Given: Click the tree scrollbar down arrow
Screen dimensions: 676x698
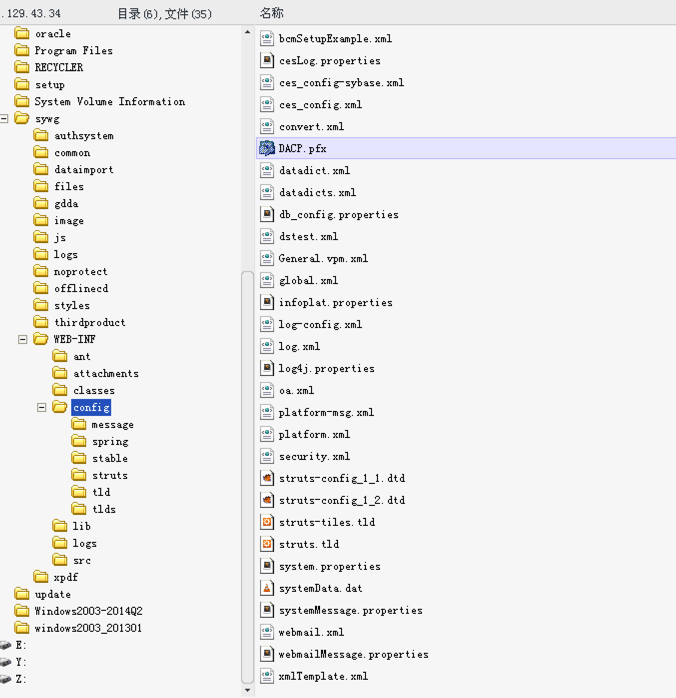Looking at the screenshot, I should 247,690.
